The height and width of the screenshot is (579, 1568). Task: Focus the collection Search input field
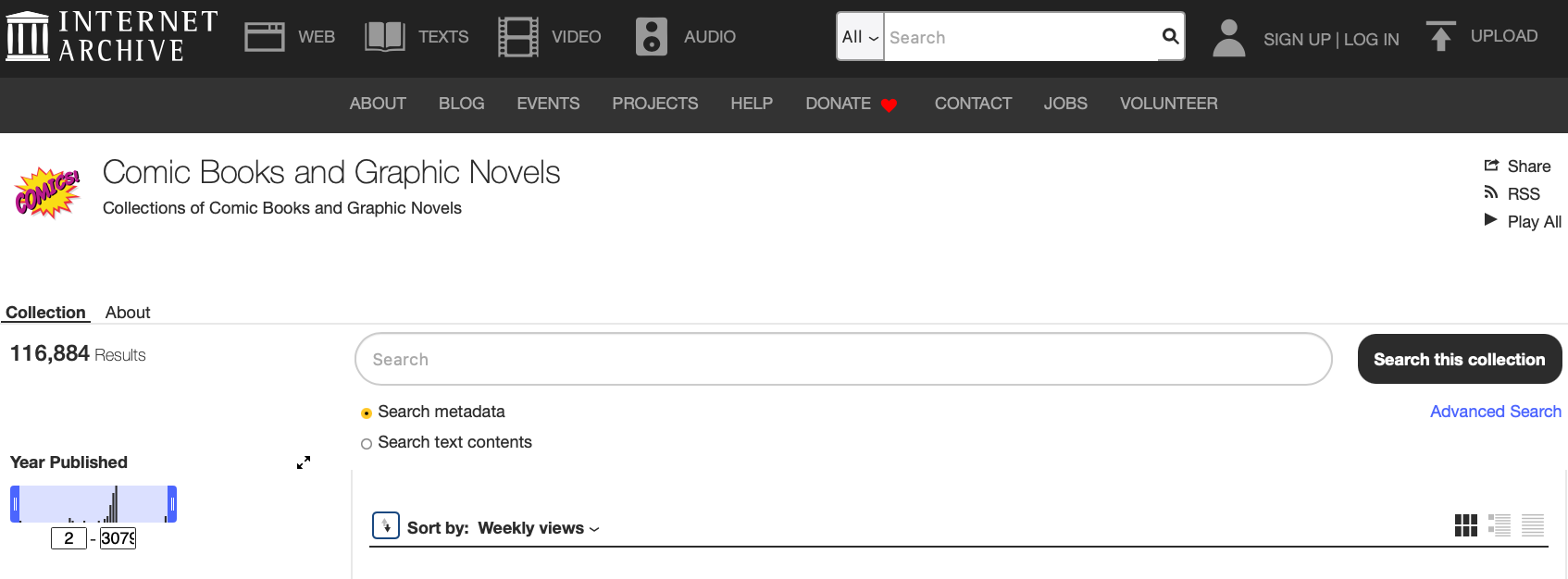843,359
